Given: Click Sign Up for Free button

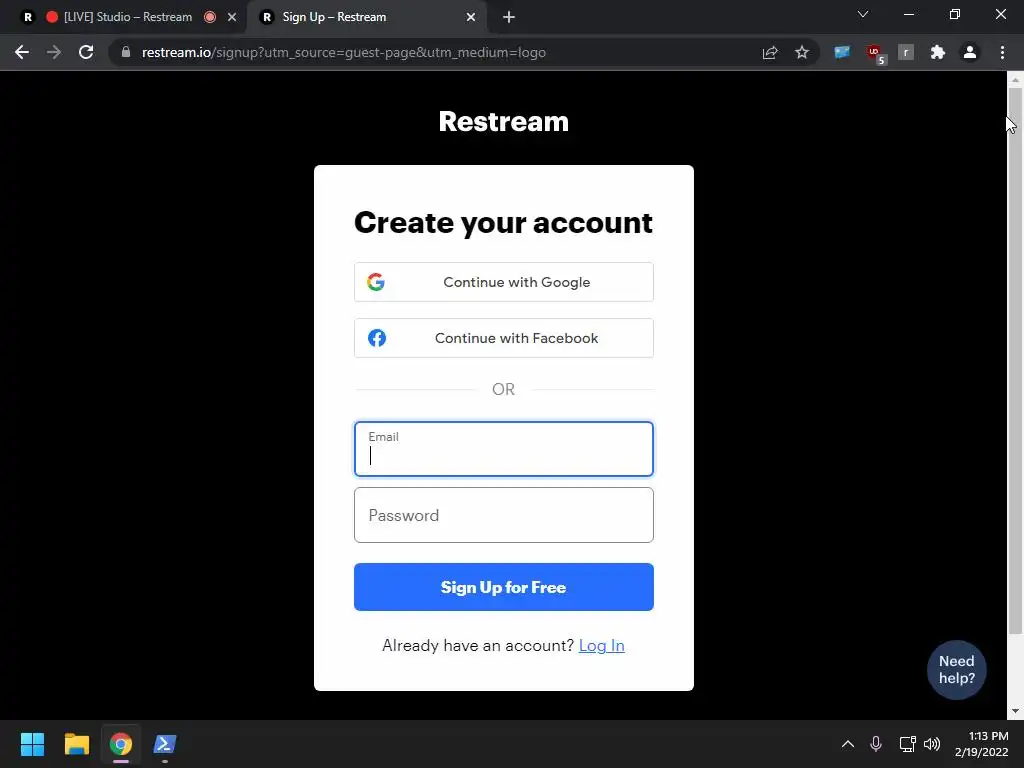Looking at the screenshot, I should (504, 587).
